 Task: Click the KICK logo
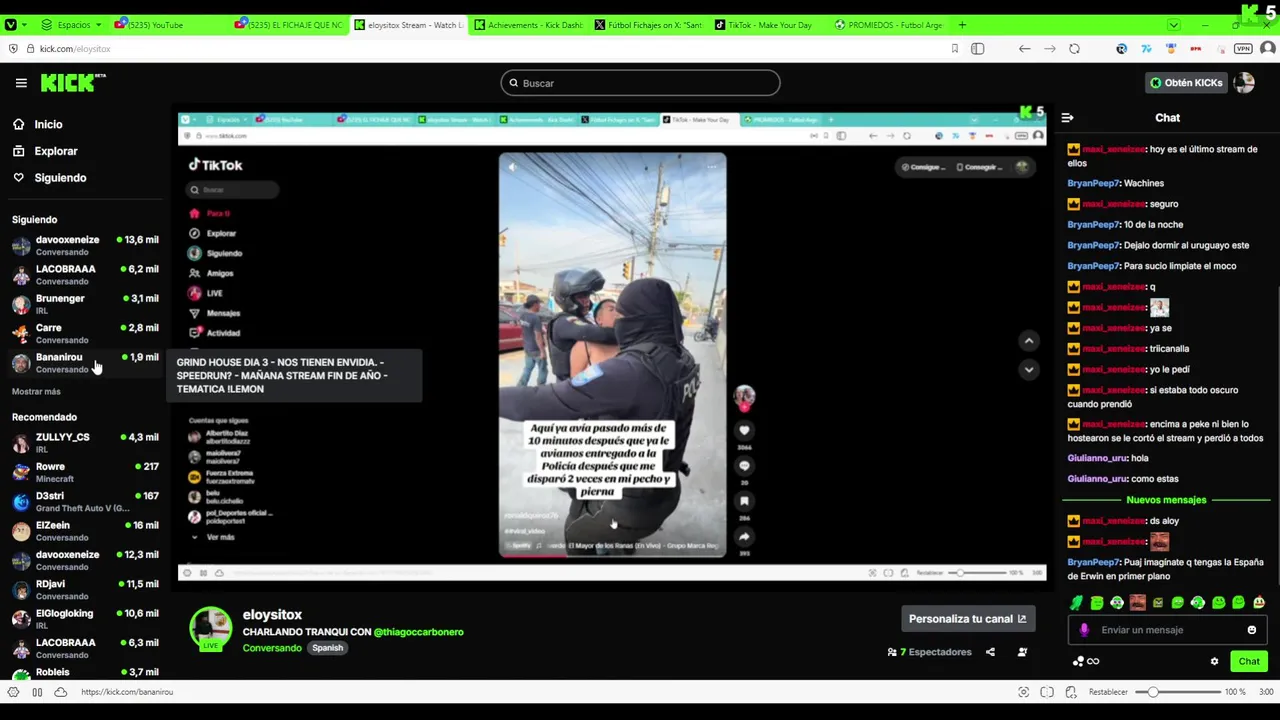tap(73, 83)
